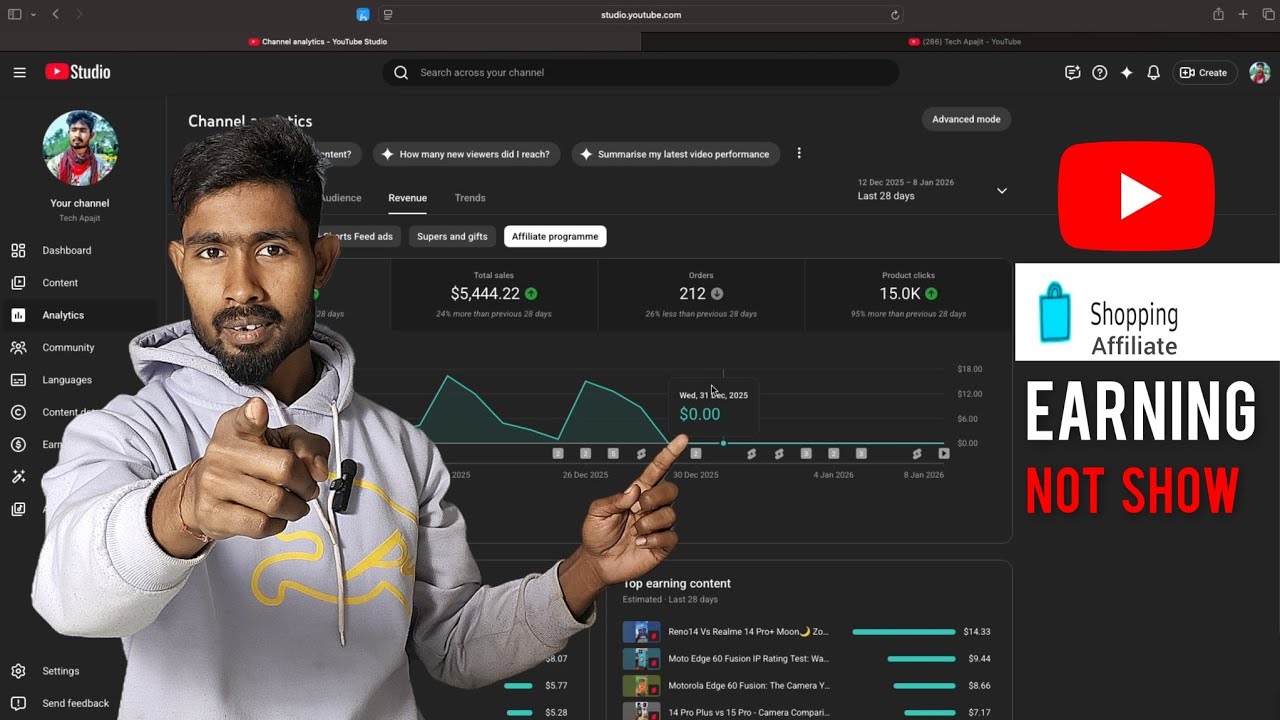Click 'Summarise my latest video performance' prompt

click(x=675, y=154)
